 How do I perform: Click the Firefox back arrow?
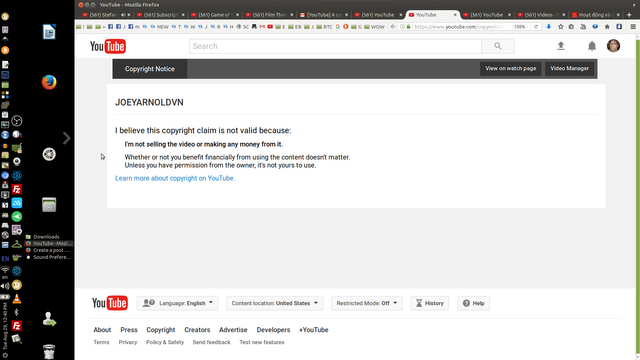pos(393,27)
